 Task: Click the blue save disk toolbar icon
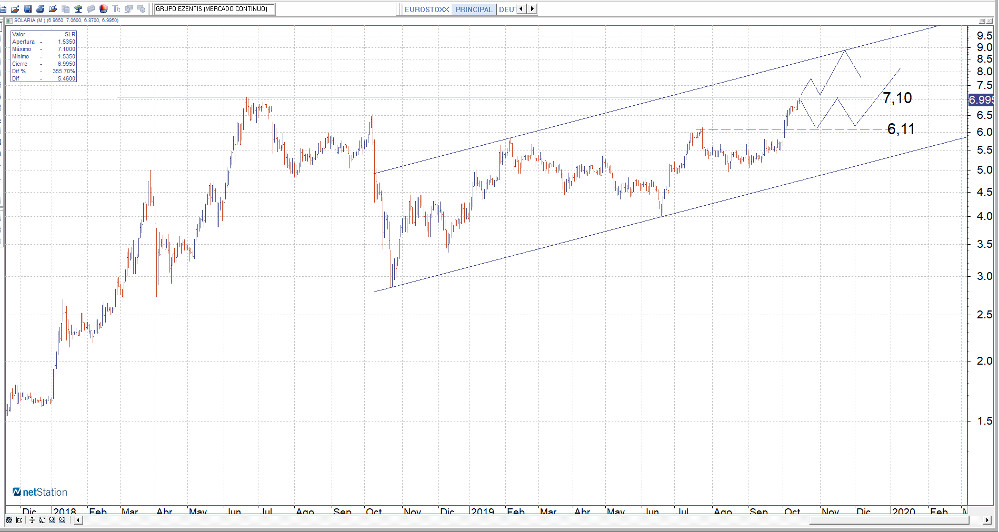tap(27, 9)
